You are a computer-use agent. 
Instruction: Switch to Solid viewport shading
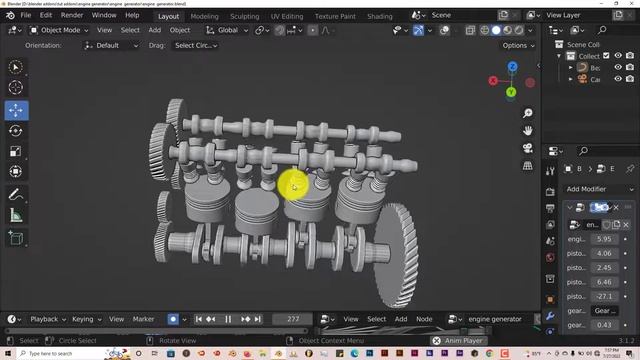(496, 30)
